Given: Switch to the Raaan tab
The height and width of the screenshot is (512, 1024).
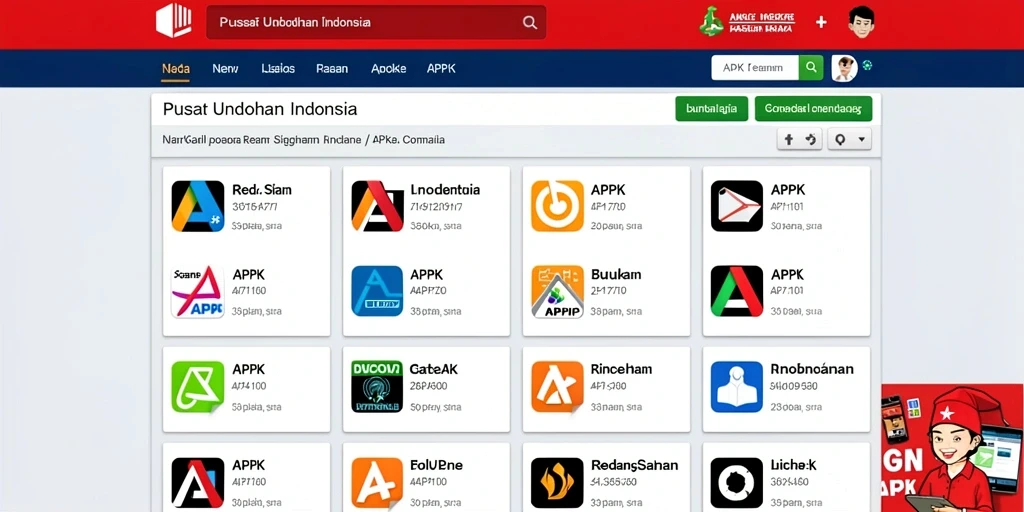Looking at the screenshot, I should (x=332, y=68).
